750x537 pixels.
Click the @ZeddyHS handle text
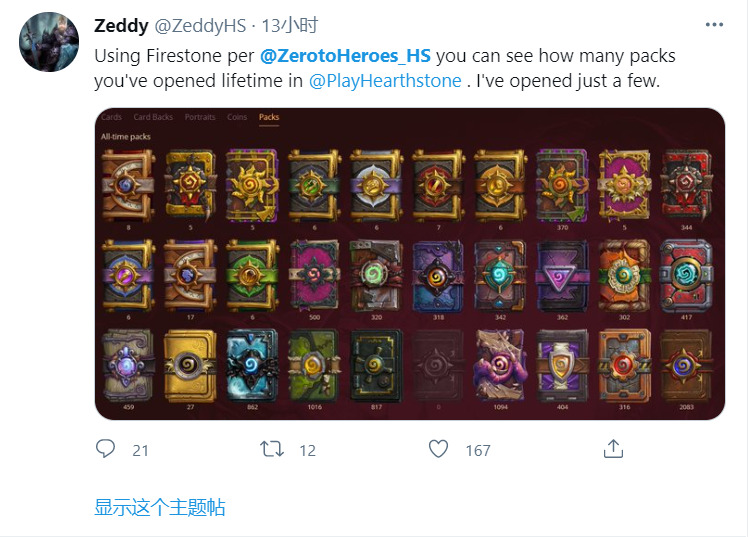click(200, 26)
